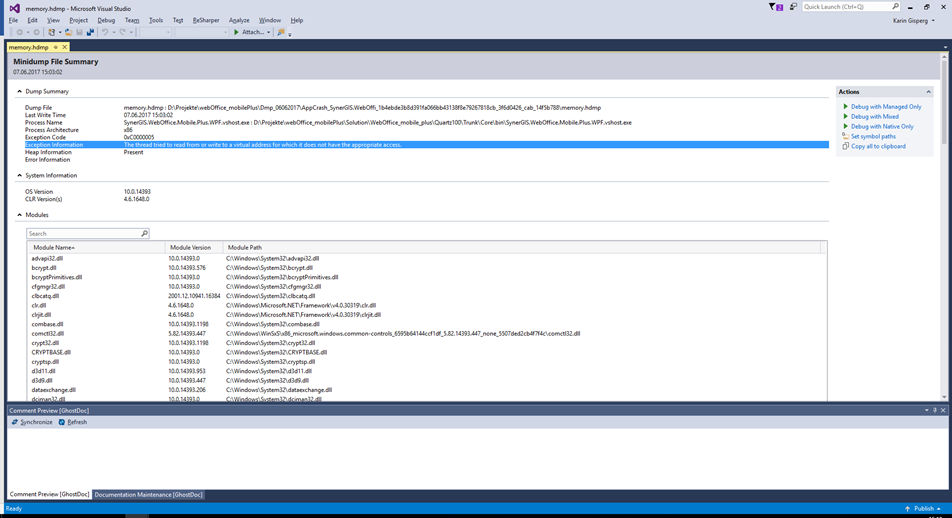Image resolution: width=952 pixels, height=518 pixels.
Task: Click the GhostDoc Synchronize icon
Action: click(15, 422)
